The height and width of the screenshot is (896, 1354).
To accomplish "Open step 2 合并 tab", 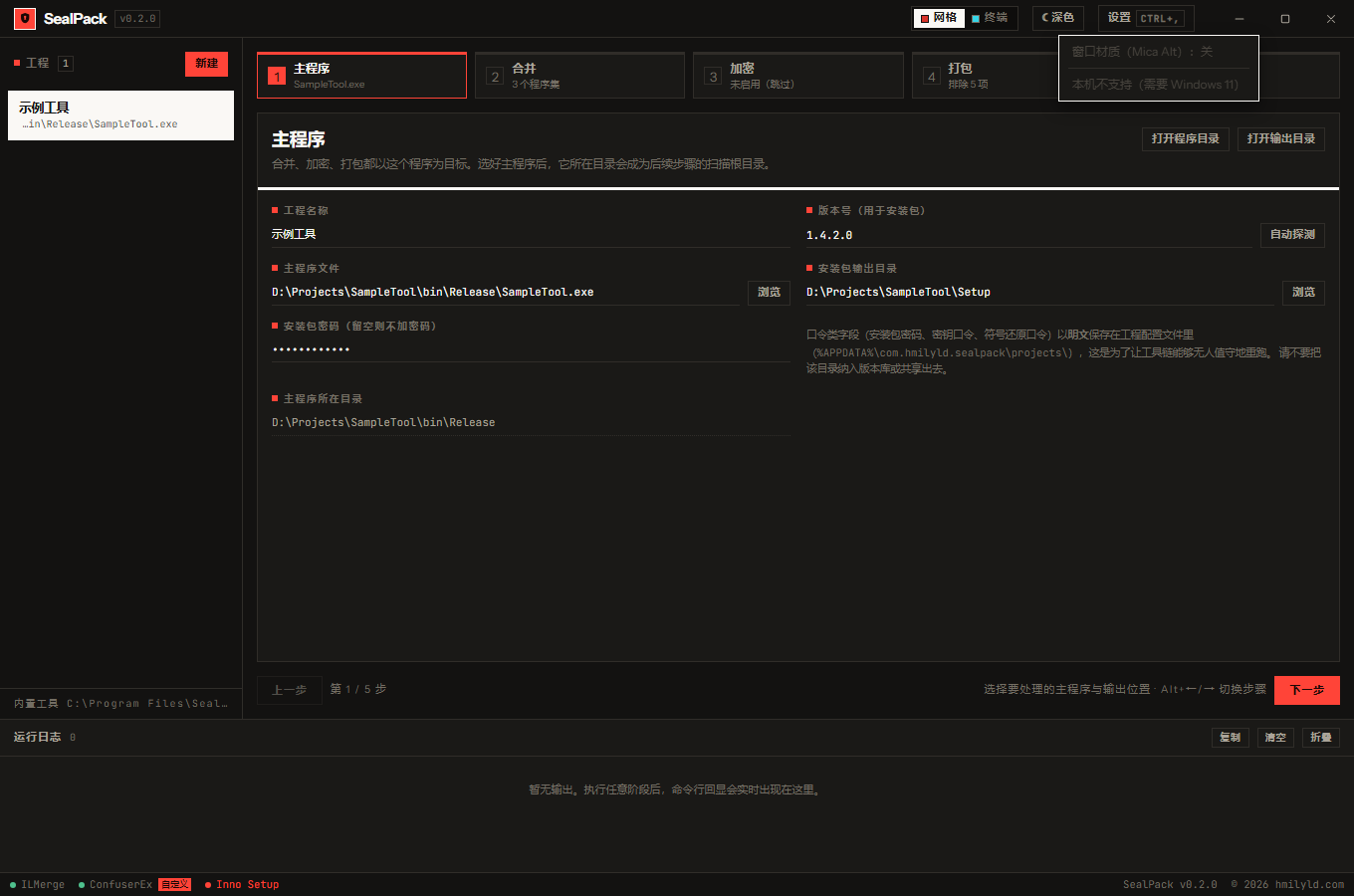I will click(579, 76).
